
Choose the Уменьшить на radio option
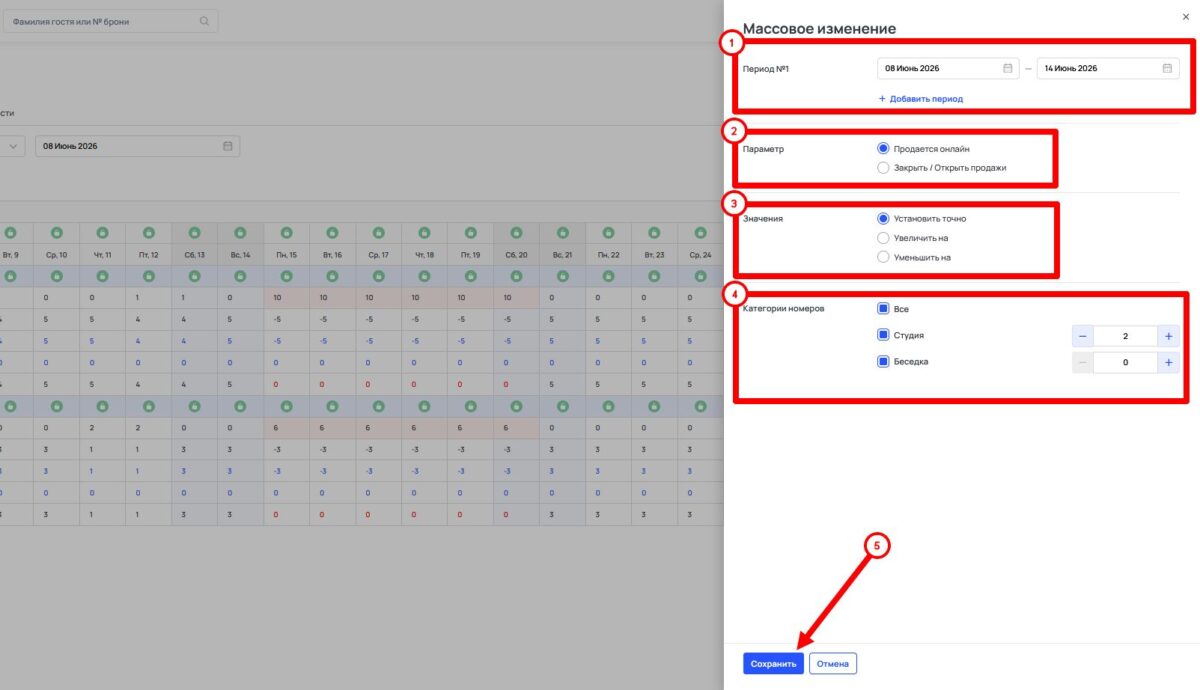(x=883, y=257)
